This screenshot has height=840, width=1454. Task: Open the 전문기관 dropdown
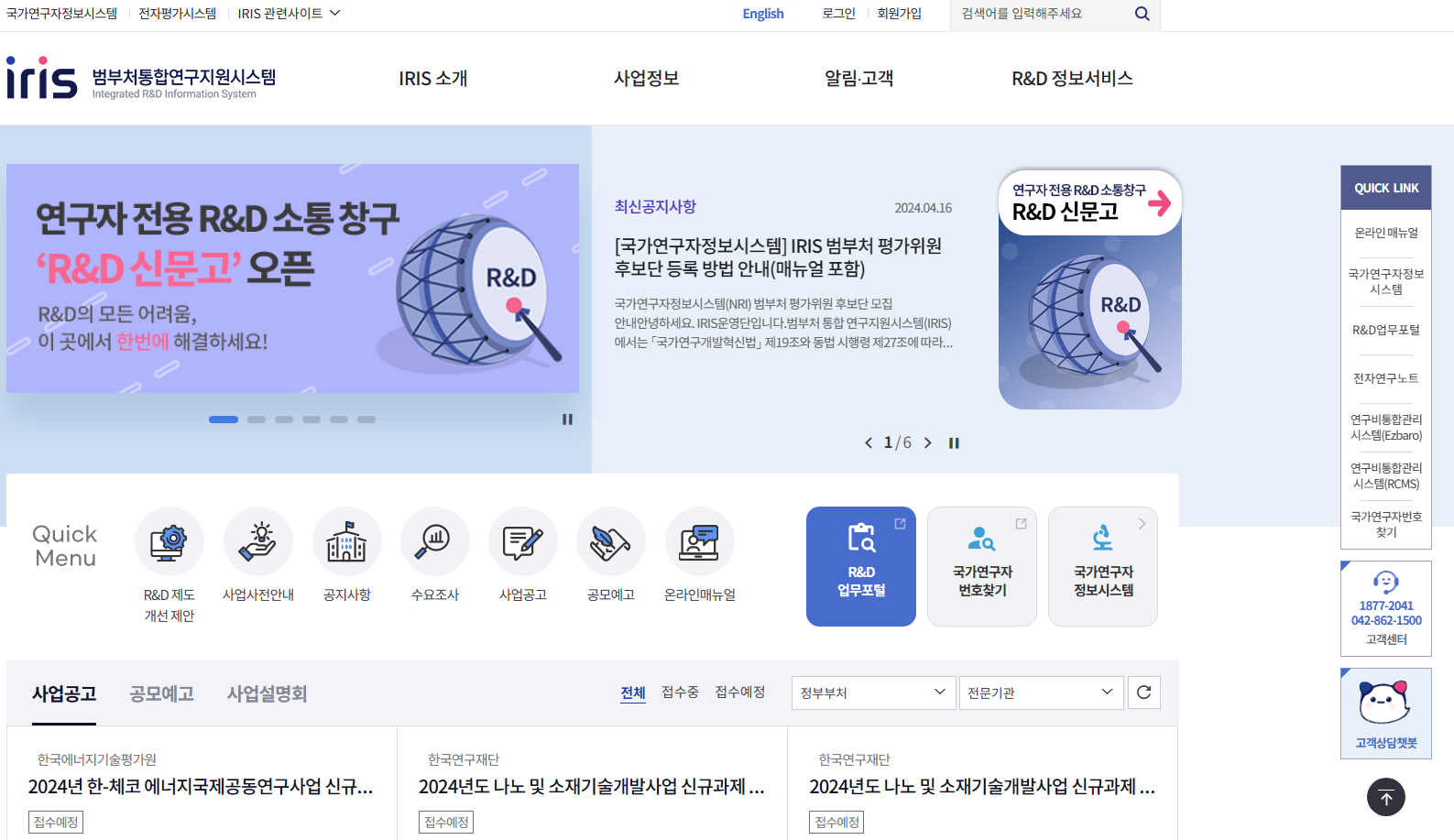pos(1041,693)
